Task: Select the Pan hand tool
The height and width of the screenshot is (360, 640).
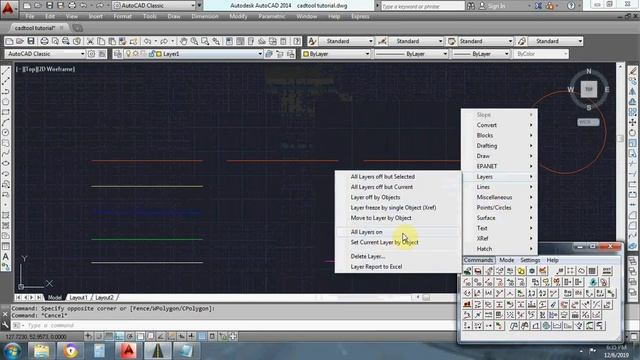Action: point(184,41)
